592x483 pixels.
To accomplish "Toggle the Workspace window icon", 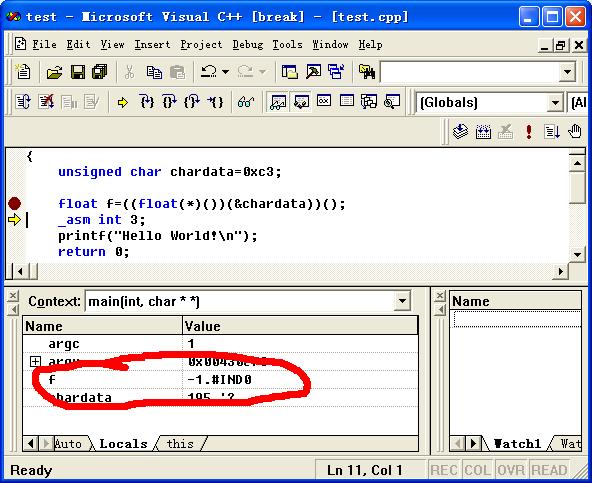I will coord(290,71).
